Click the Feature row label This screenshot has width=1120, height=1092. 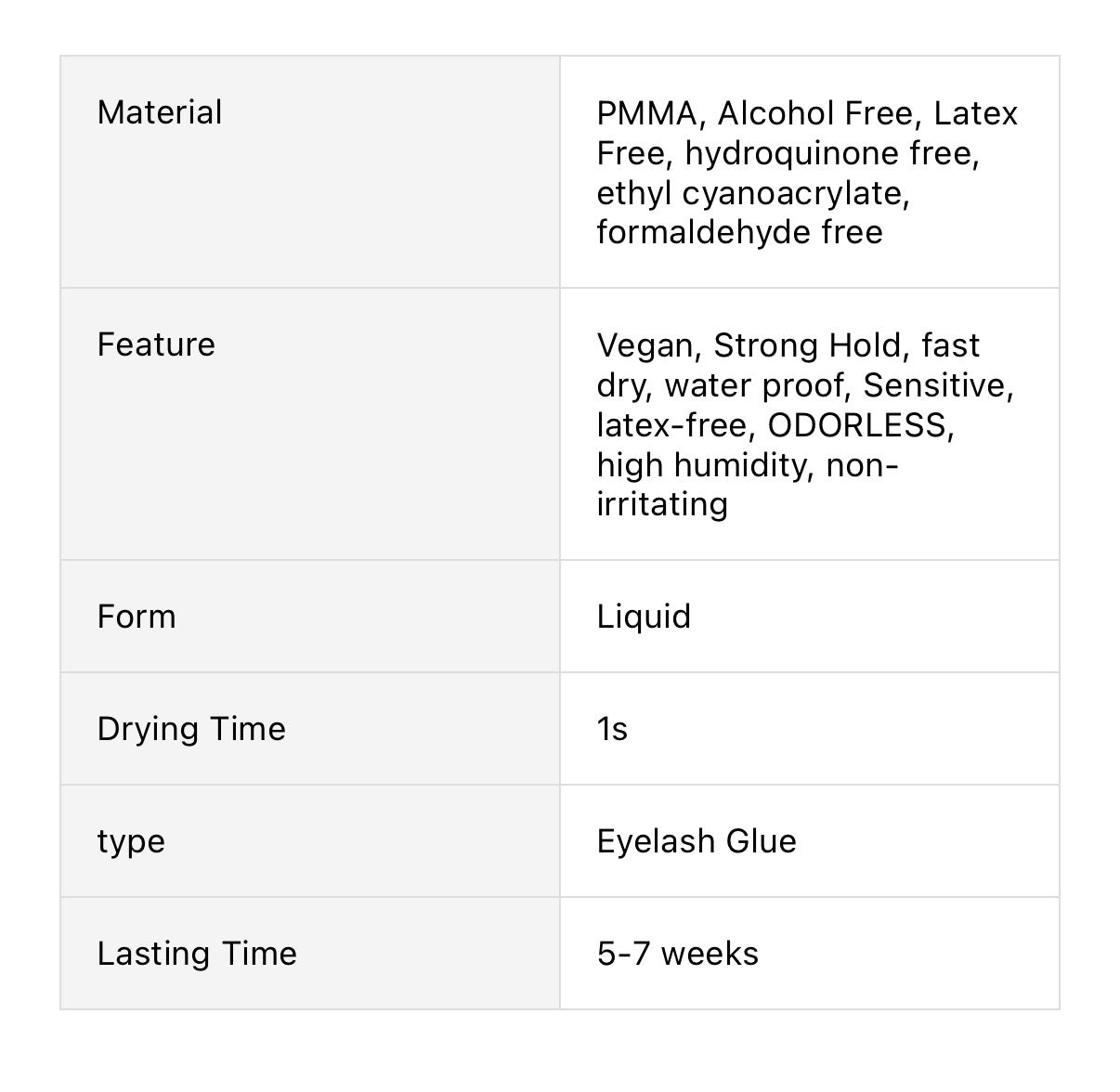pyautogui.click(x=156, y=345)
